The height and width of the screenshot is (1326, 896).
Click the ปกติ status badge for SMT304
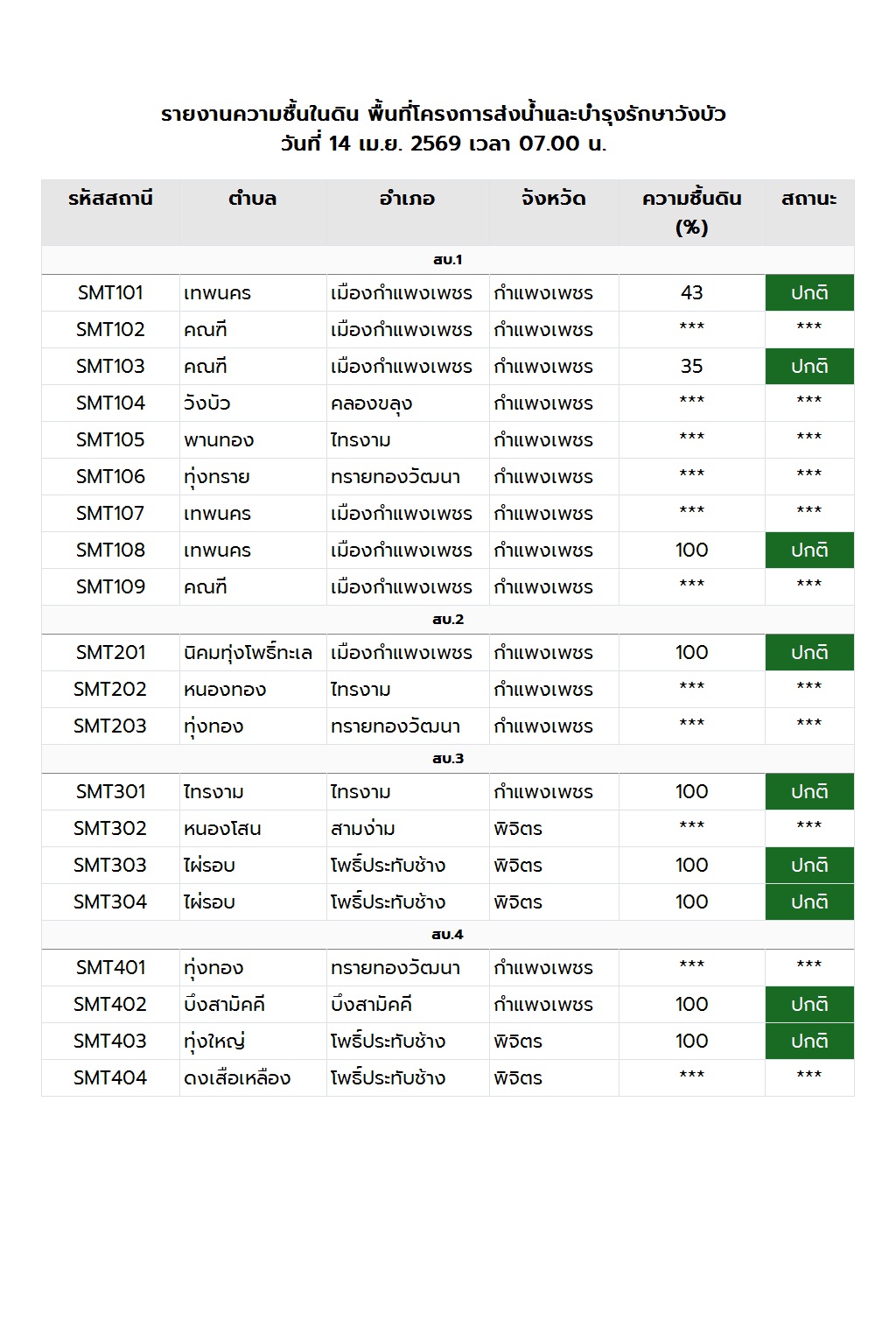click(x=808, y=902)
